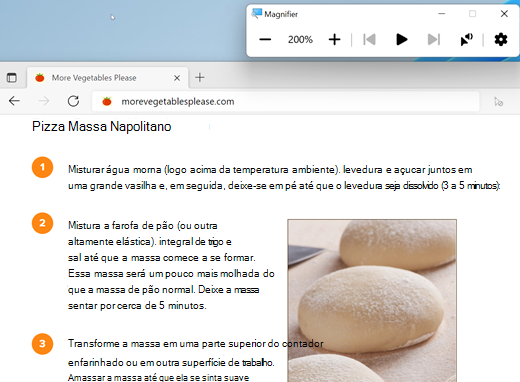520x382 pixels.
Task: Reload the current page
Action: tap(73, 101)
